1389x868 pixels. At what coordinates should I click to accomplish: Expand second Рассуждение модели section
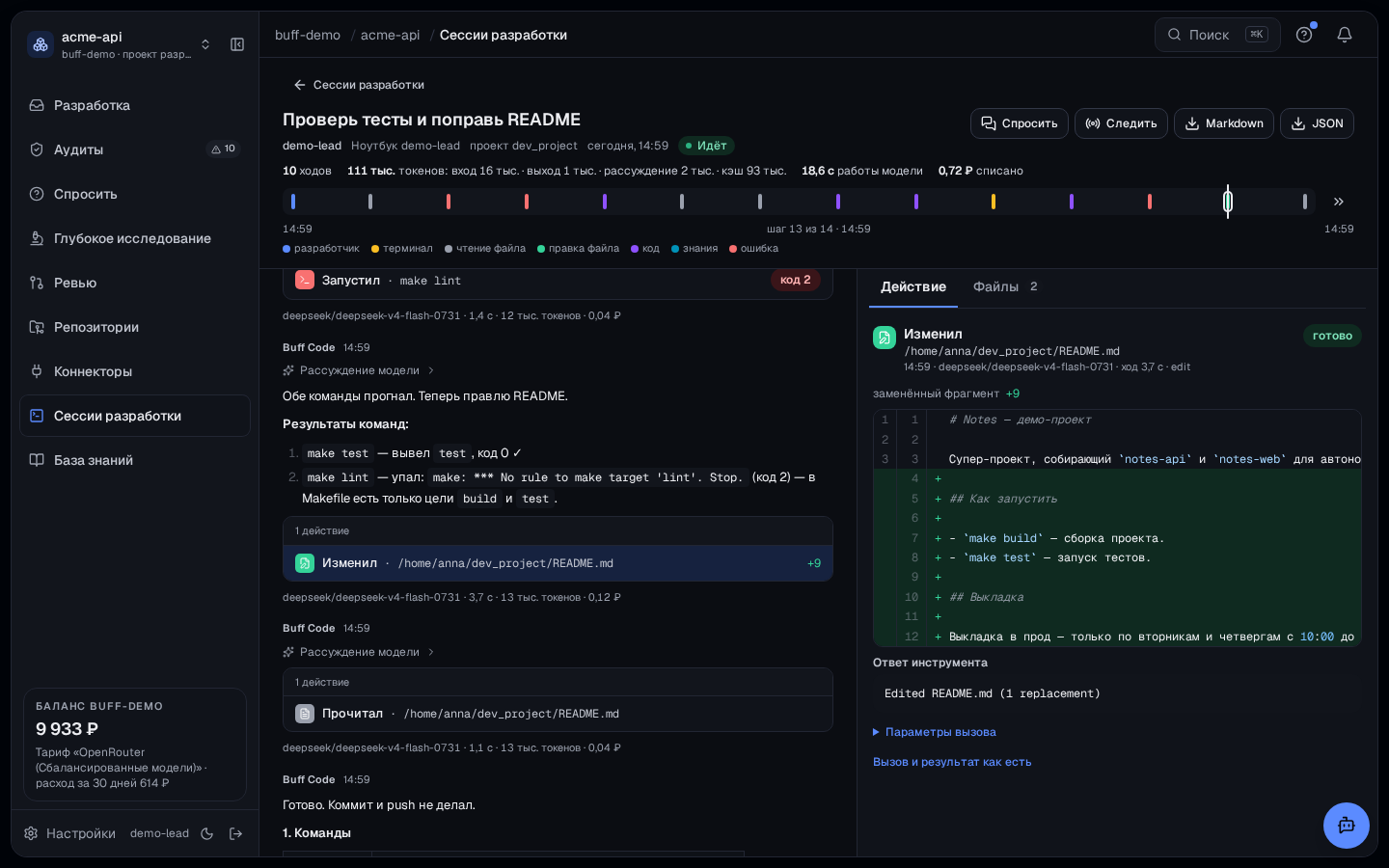coord(359,652)
